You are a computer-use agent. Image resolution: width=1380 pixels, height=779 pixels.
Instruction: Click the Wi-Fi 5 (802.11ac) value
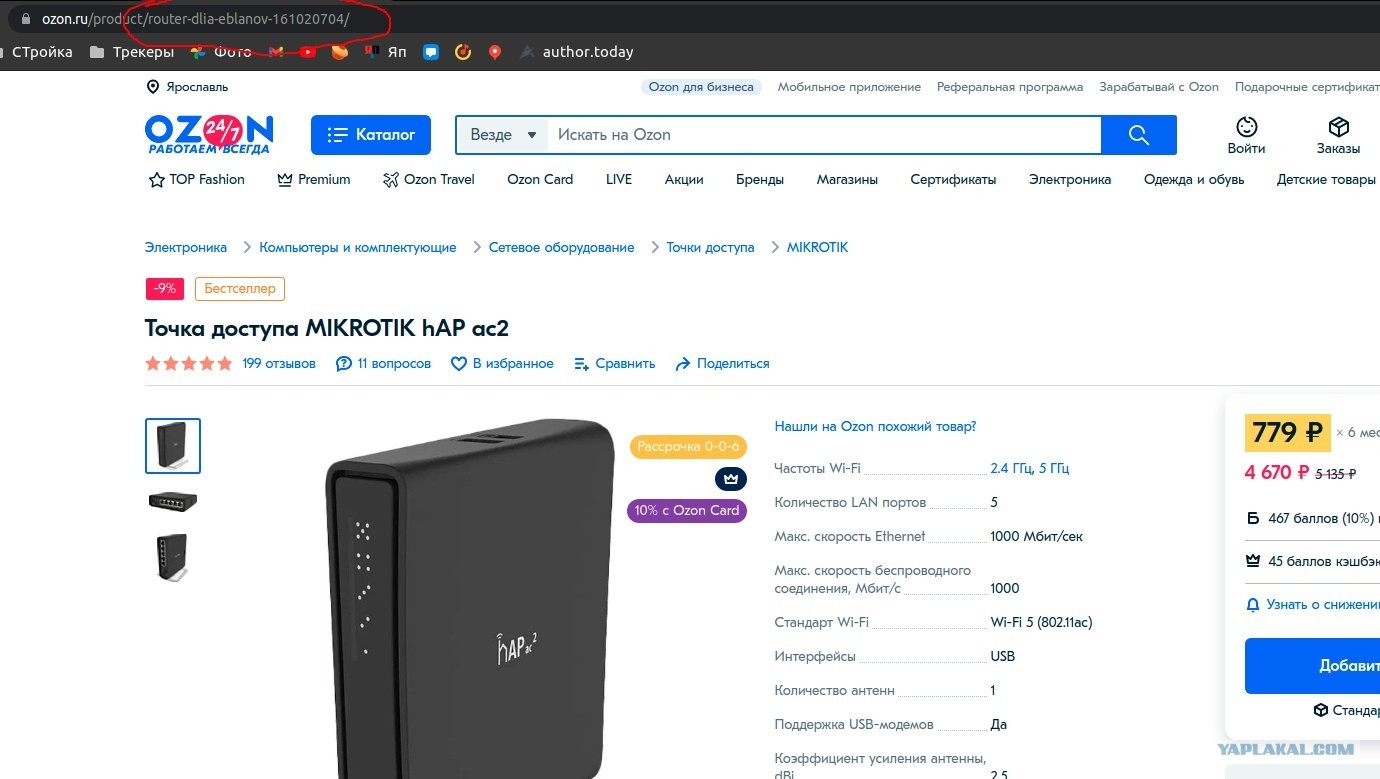tap(1041, 622)
